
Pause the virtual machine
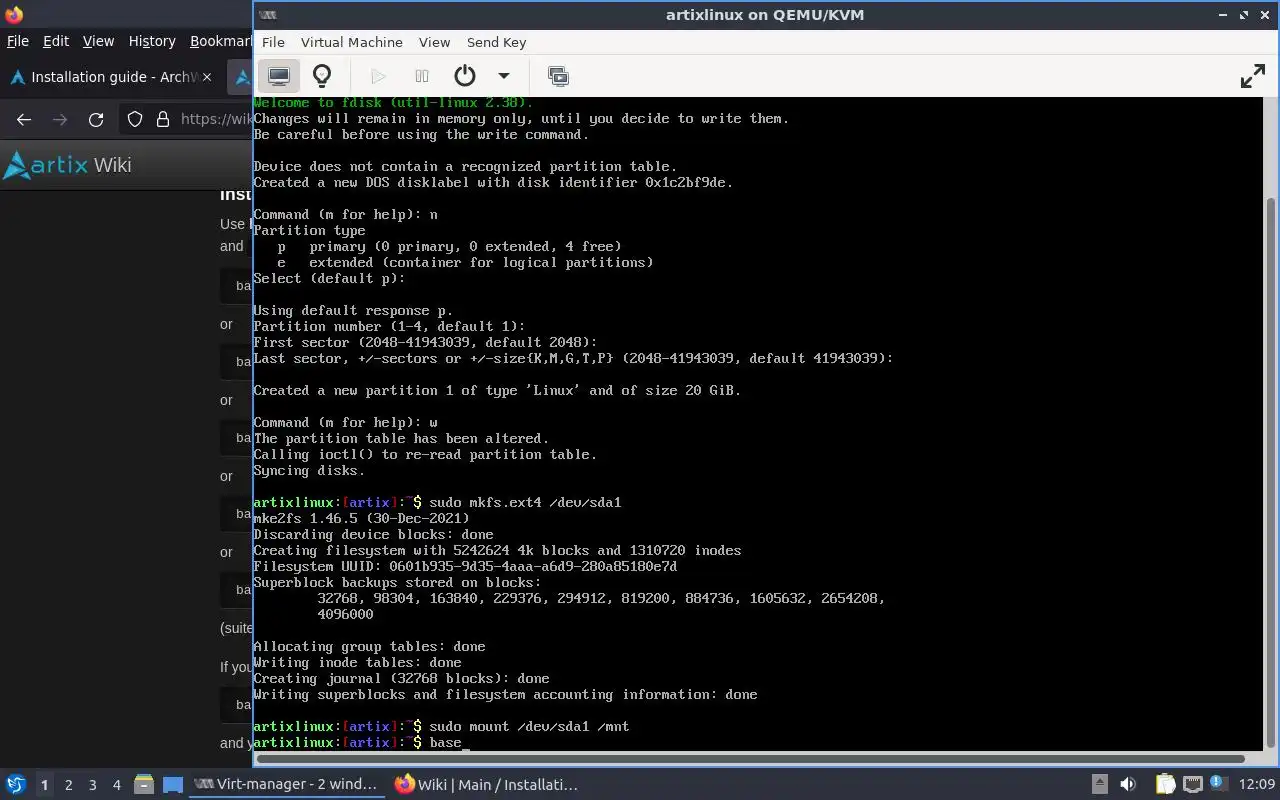click(421, 76)
